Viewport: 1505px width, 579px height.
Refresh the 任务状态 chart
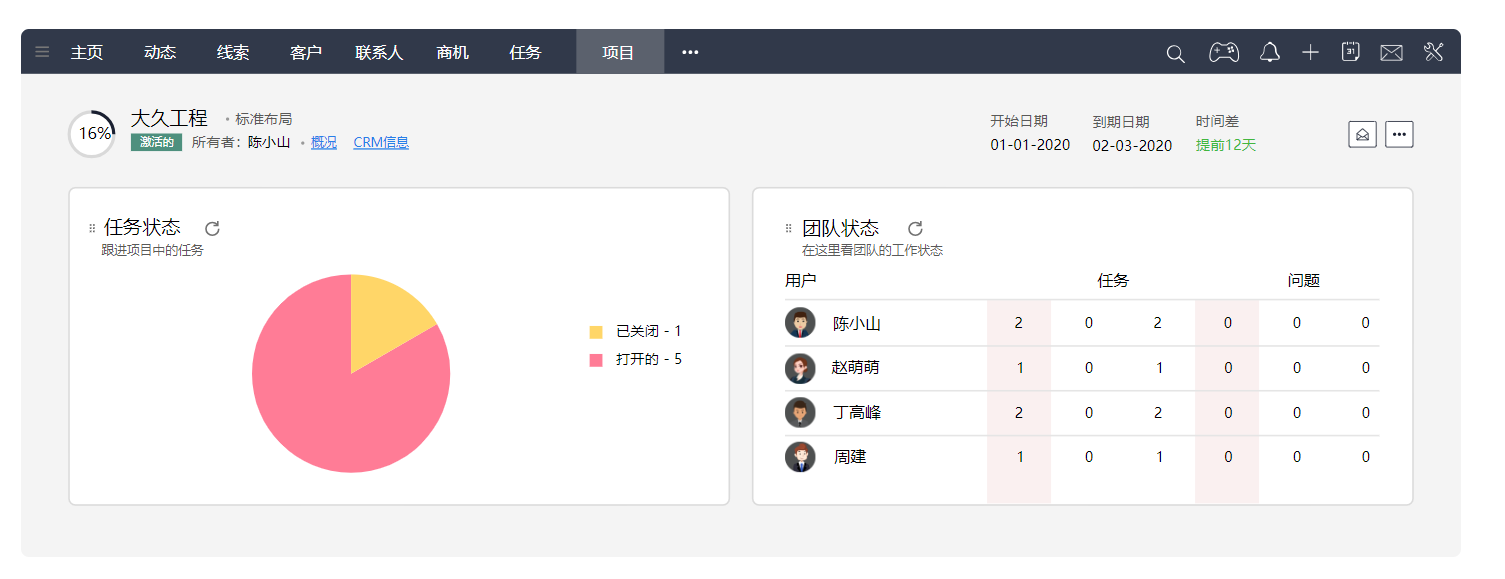[x=212, y=229]
